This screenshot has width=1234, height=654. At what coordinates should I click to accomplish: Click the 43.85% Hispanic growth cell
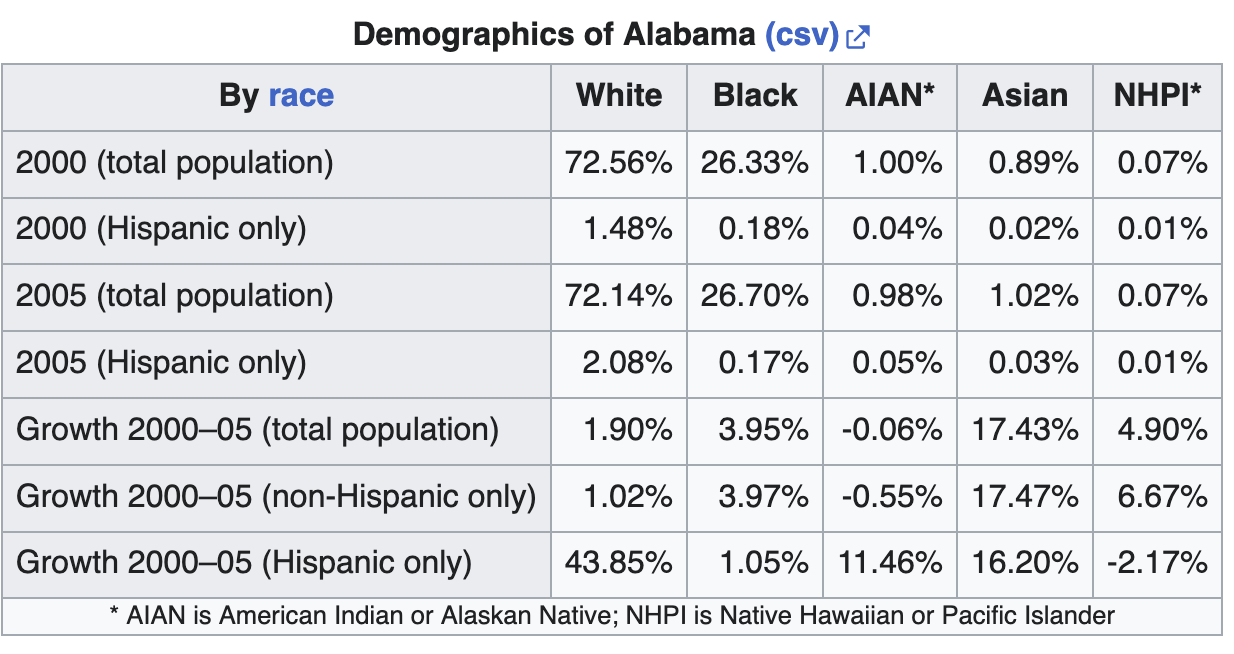click(x=619, y=564)
